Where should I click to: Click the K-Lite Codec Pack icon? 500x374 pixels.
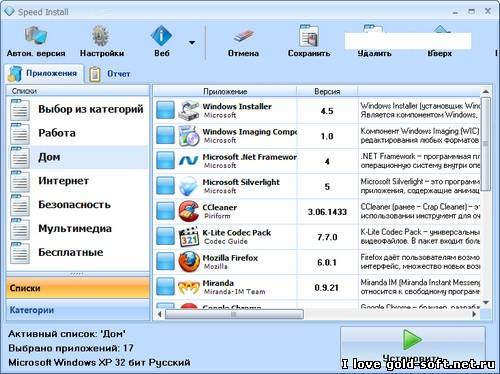pyautogui.click(x=189, y=237)
